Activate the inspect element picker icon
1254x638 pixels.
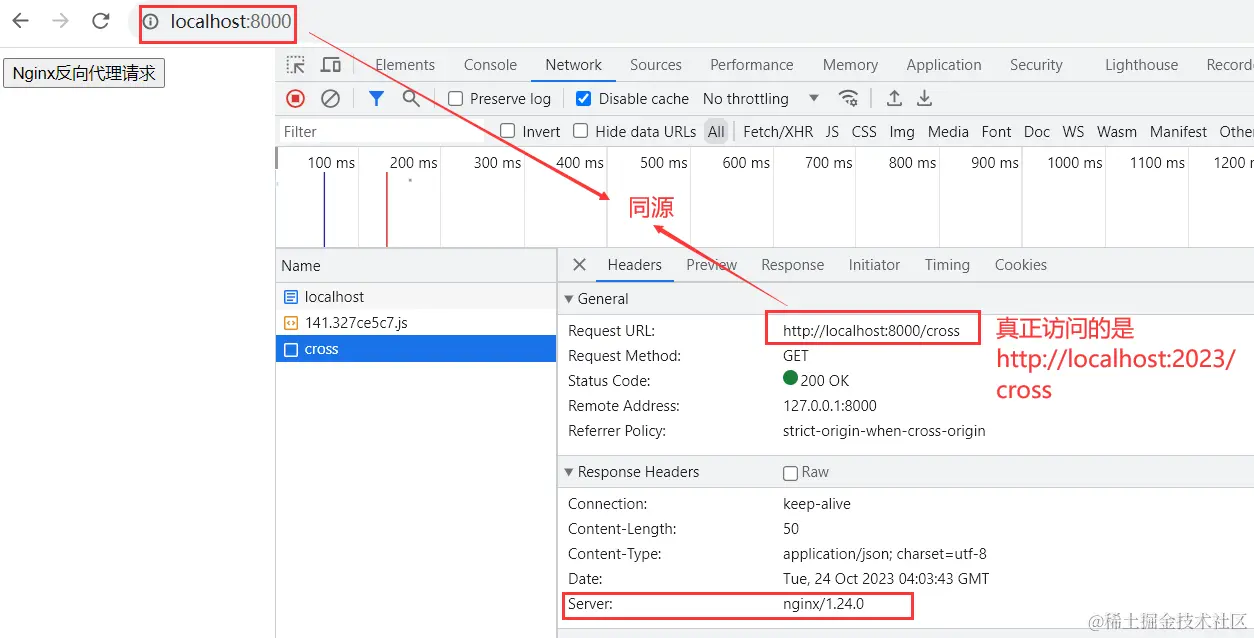pyautogui.click(x=296, y=65)
